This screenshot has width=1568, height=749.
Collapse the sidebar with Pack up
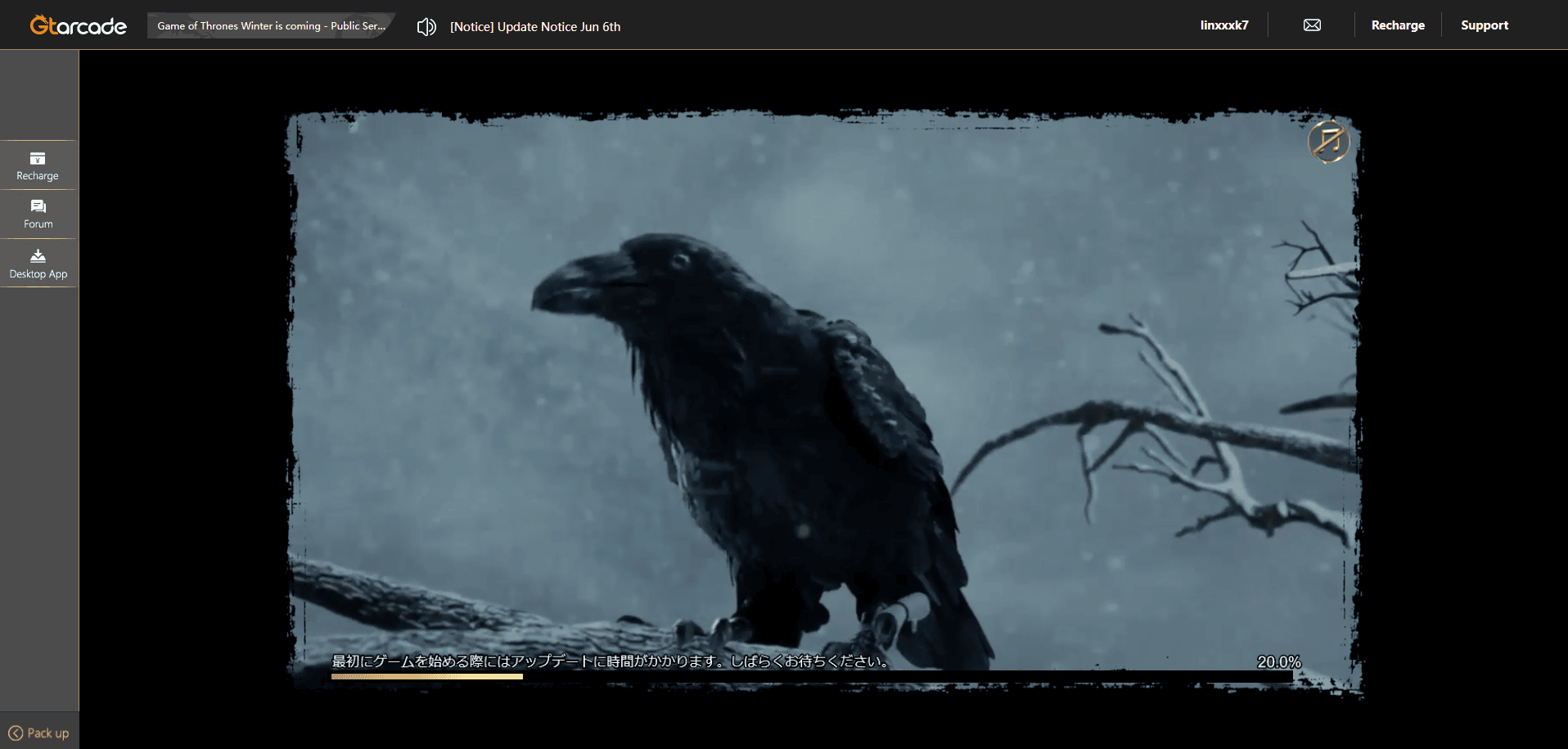point(38,733)
